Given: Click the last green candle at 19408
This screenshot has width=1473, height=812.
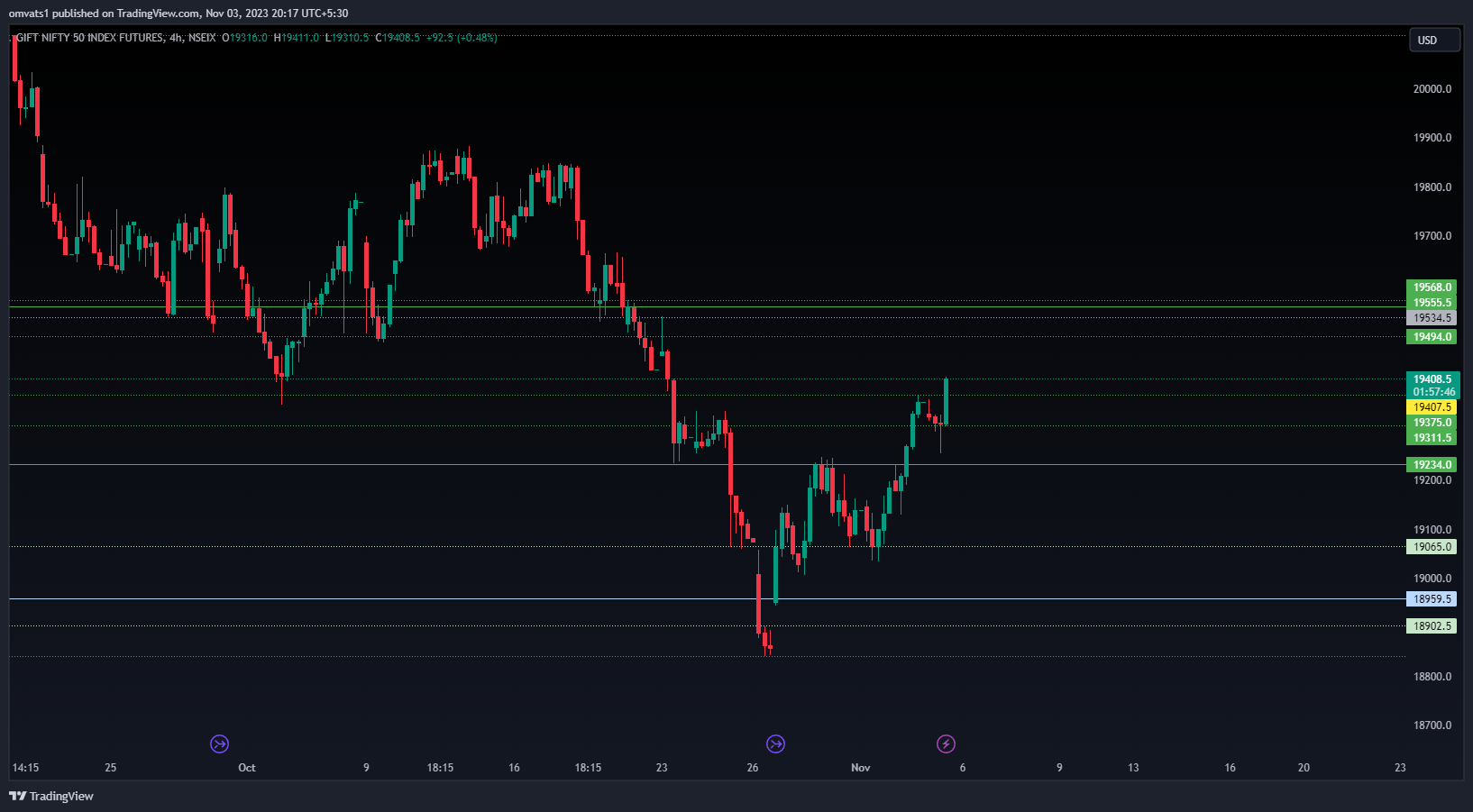Looking at the screenshot, I should coord(947,401).
